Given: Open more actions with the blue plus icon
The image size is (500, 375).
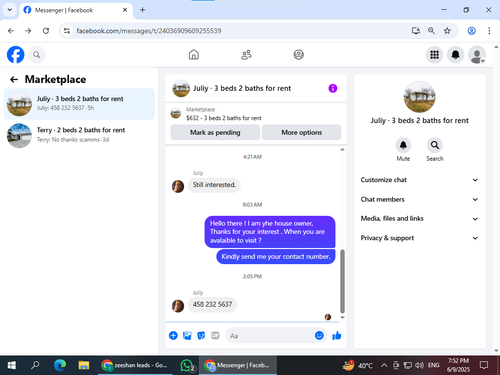Looking at the screenshot, I should click(173, 335).
